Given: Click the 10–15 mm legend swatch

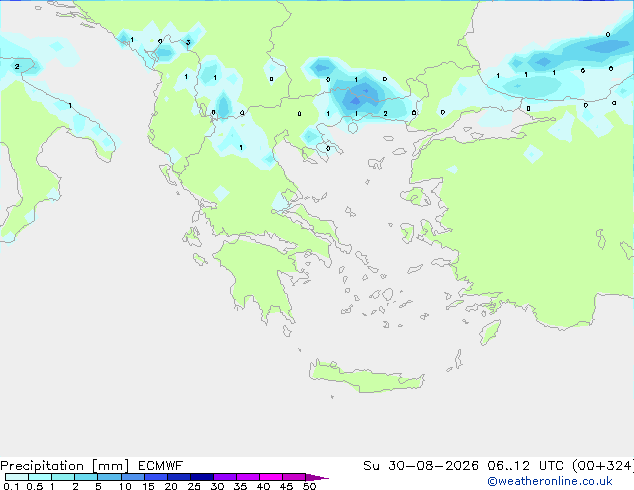Looking at the screenshot, I should [133, 477].
